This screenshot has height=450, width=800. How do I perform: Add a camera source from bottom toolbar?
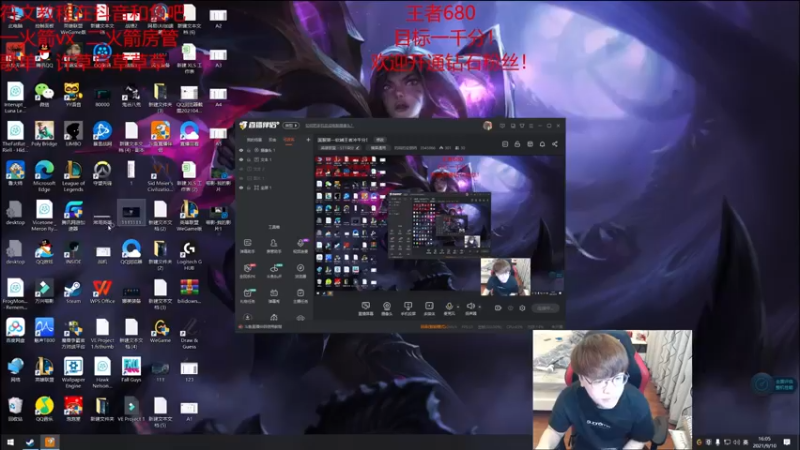pos(387,308)
